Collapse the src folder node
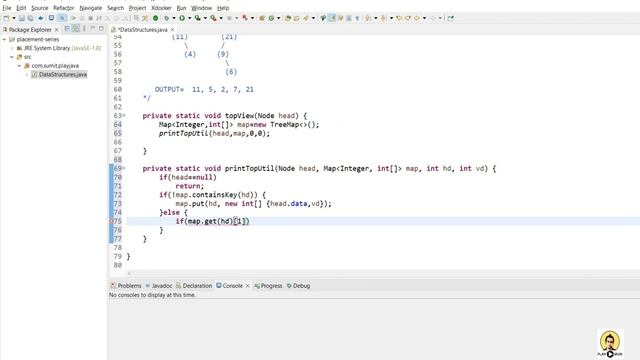This screenshot has height=360, width=640. pos(12,57)
